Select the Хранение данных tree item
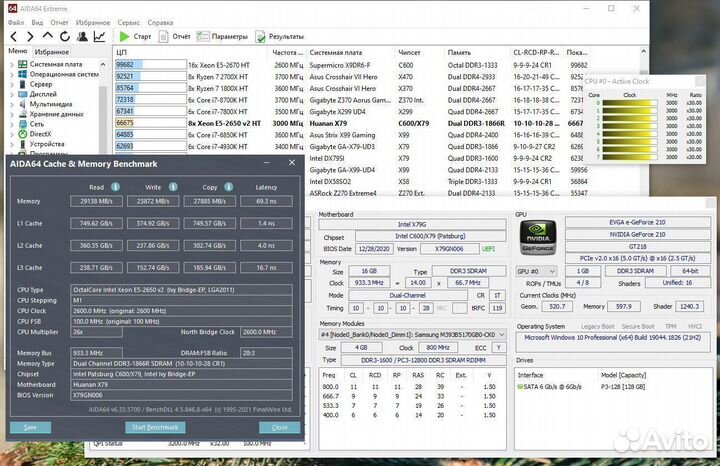 tap(56, 114)
